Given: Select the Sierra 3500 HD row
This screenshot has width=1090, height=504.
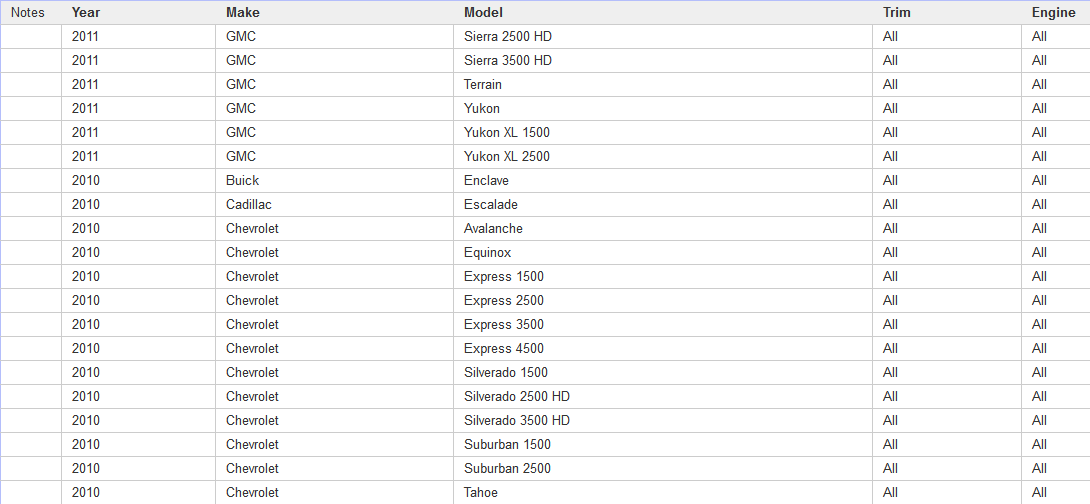Looking at the screenshot, I should (508, 61).
